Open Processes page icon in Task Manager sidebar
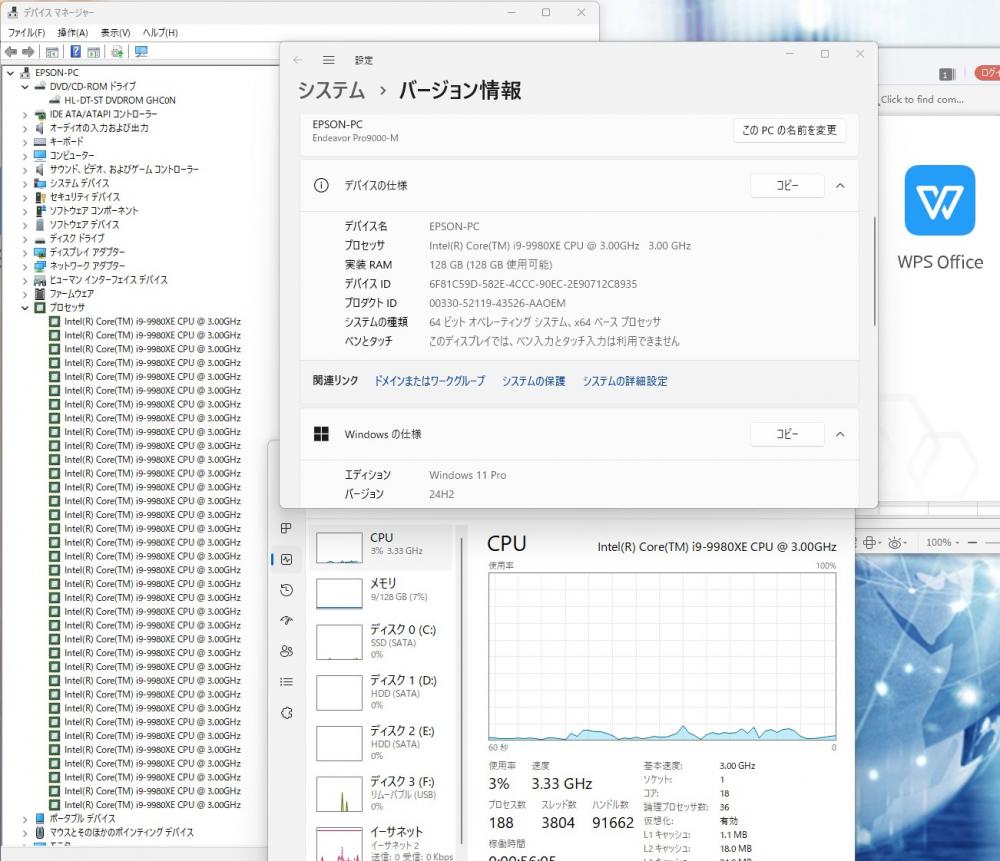The image size is (1000, 861). point(286,528)
